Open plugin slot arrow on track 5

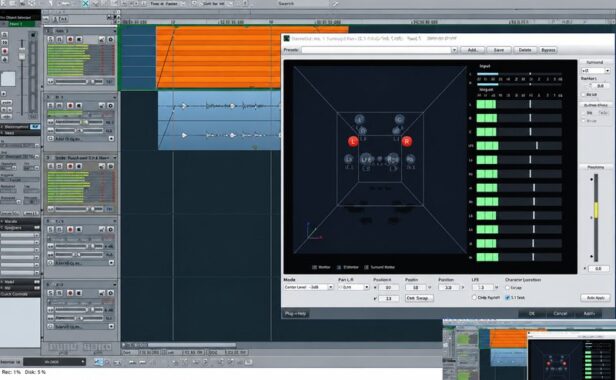[111, 327]
